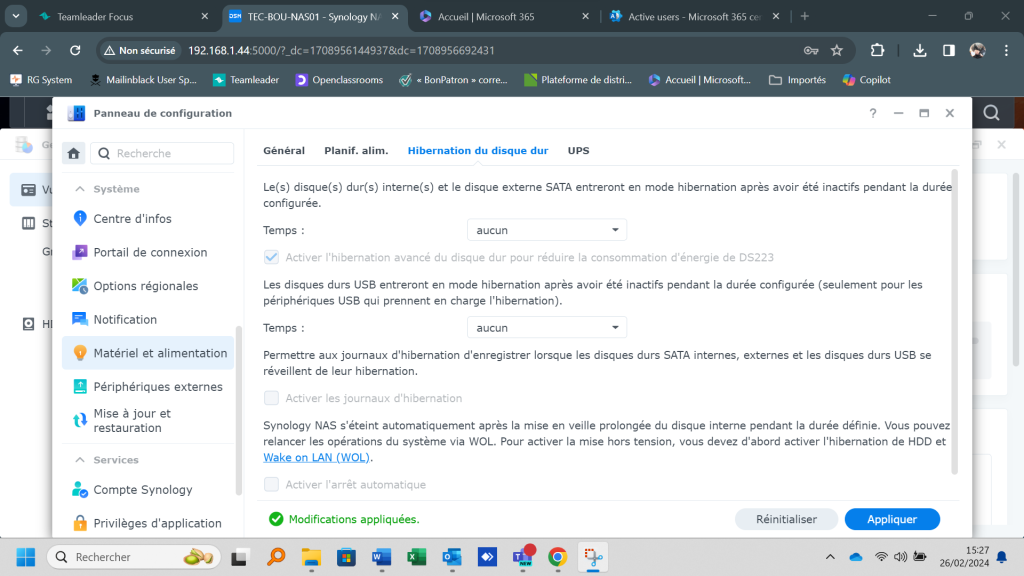Screen dimensions: 1024x576
Task: Open Compte Synology settings
Action: (x=142, y=490)
